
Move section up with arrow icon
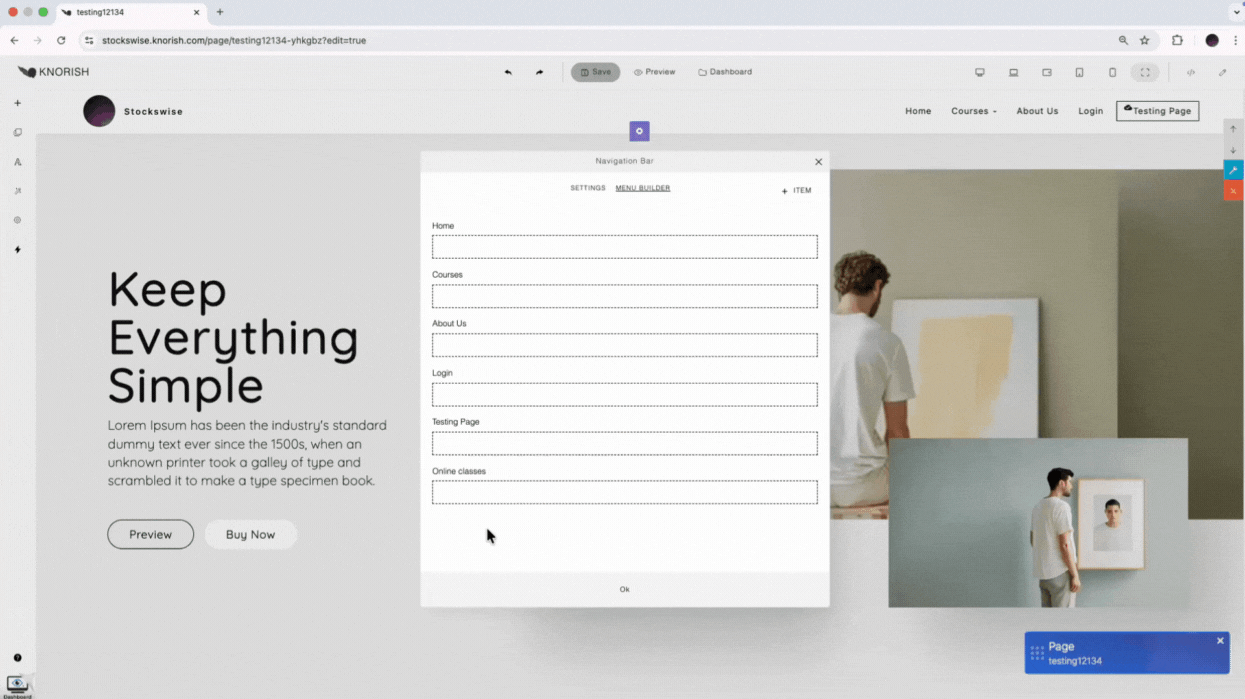click(1233, 129)
